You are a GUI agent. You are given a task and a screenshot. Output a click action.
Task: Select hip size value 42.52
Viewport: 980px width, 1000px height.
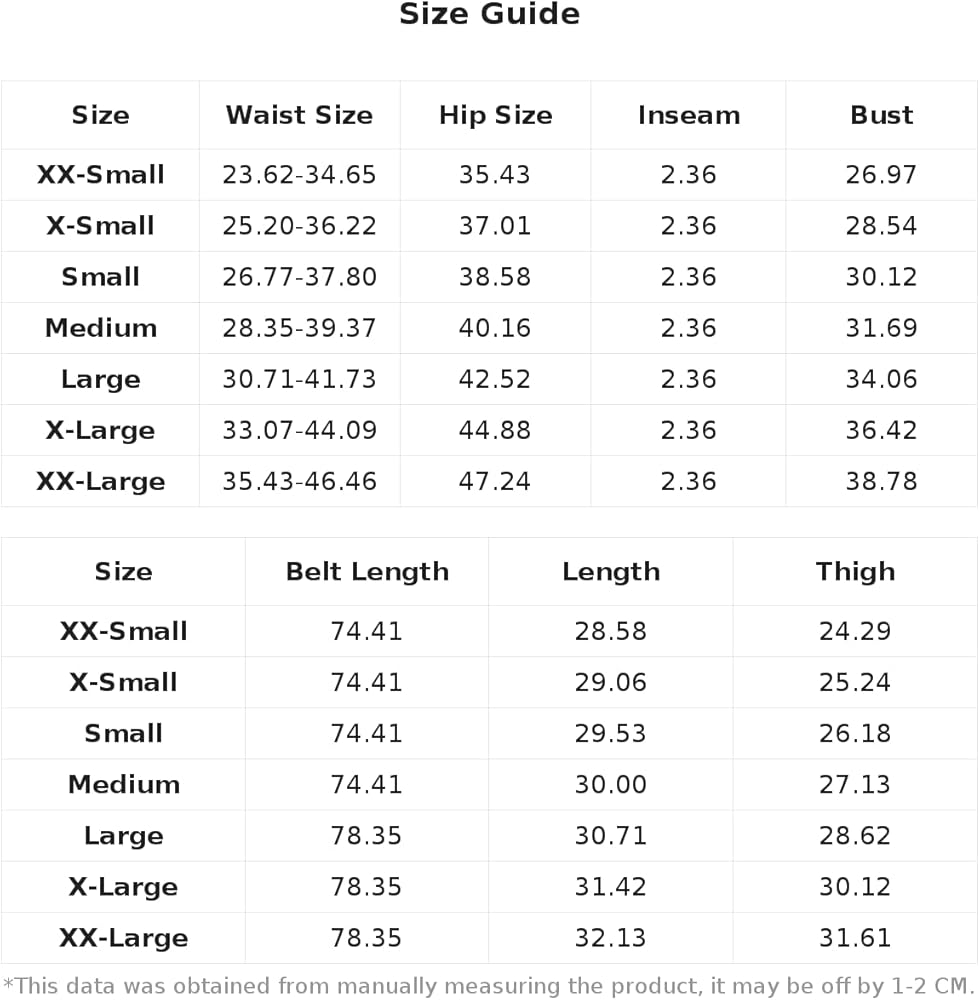pyautogui.click(x=494, y=379)
